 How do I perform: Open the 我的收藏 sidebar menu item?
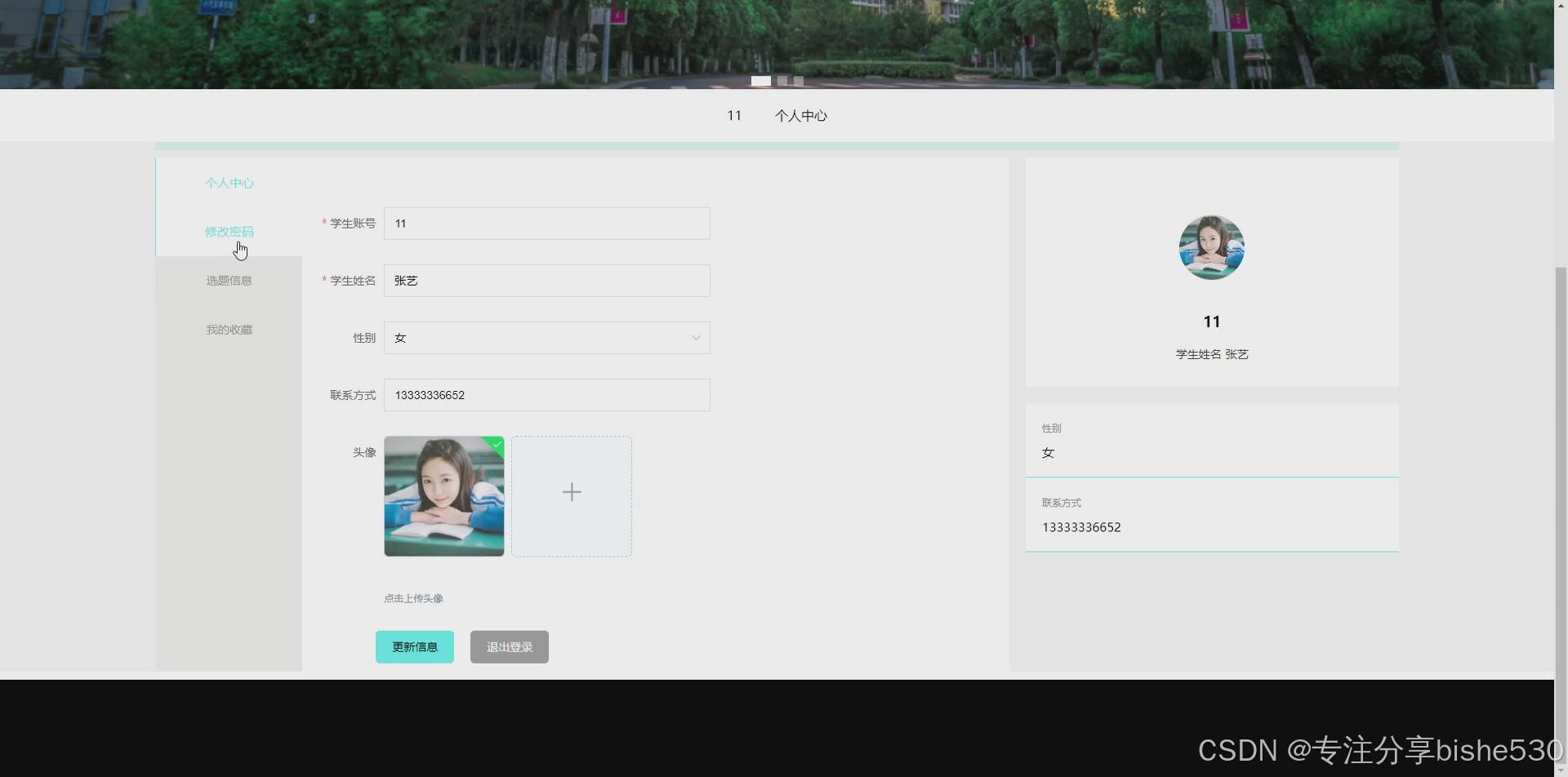(229, 330)
